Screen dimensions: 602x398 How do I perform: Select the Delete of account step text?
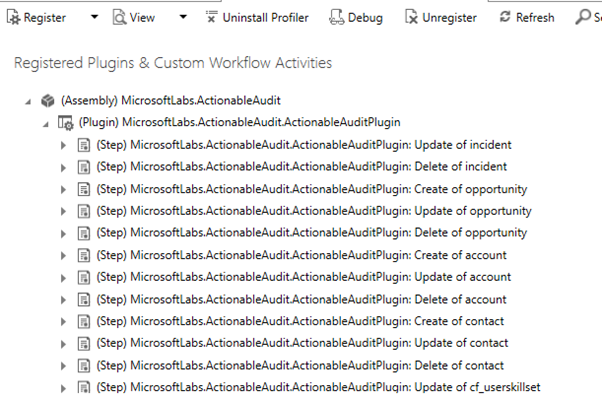(x=301, y=299)
